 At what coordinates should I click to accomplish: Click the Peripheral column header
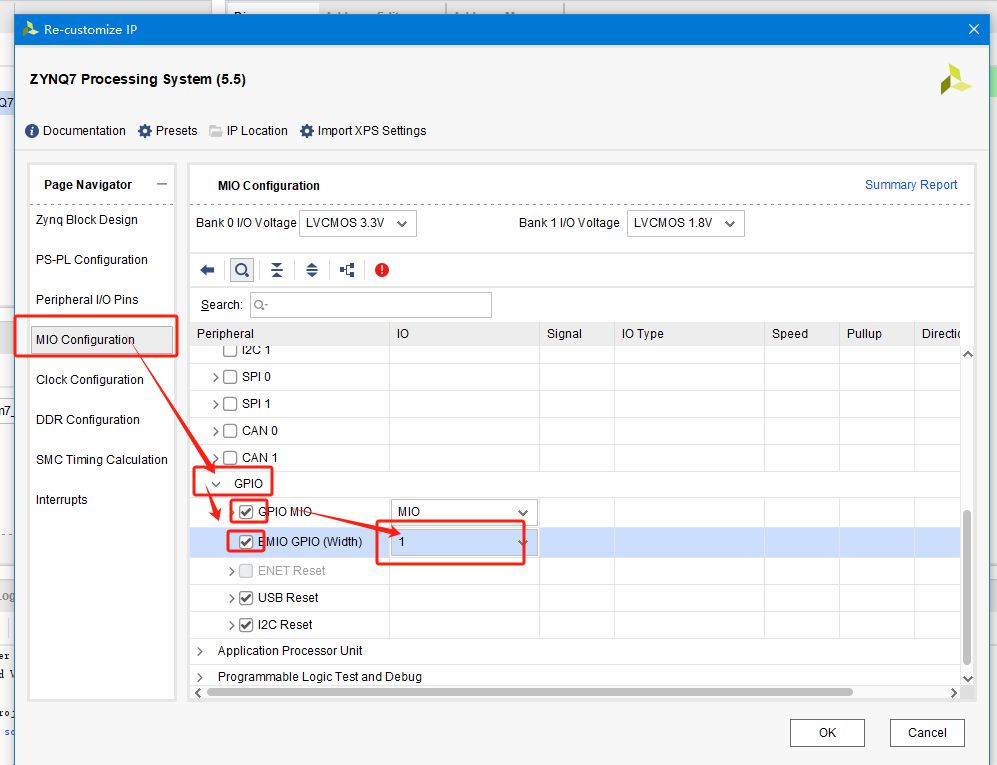click(x=289, y=334)
